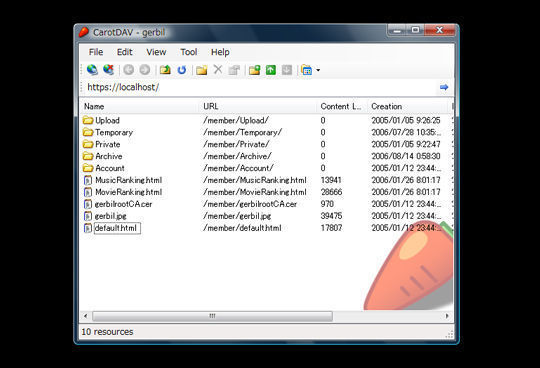Click the 13941 content length value
Image resolution: width=540 pixels, height=368 pixels.
[331, 180]
